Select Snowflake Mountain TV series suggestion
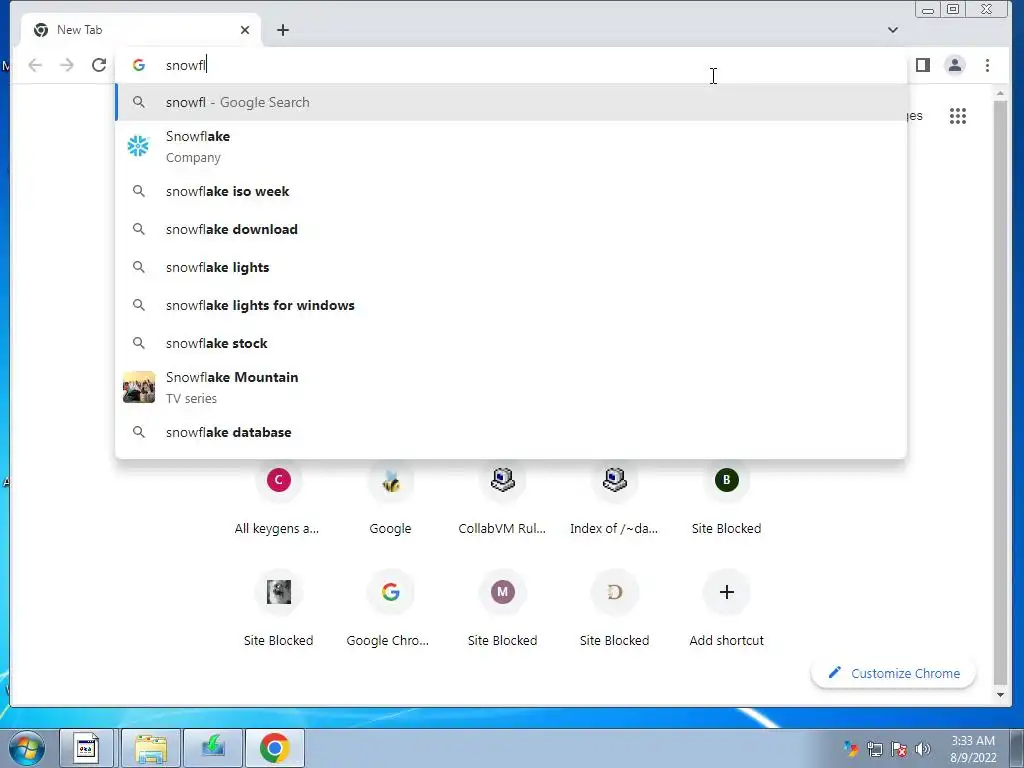This screenshot has width=1024, height=768. pos(511,387)
